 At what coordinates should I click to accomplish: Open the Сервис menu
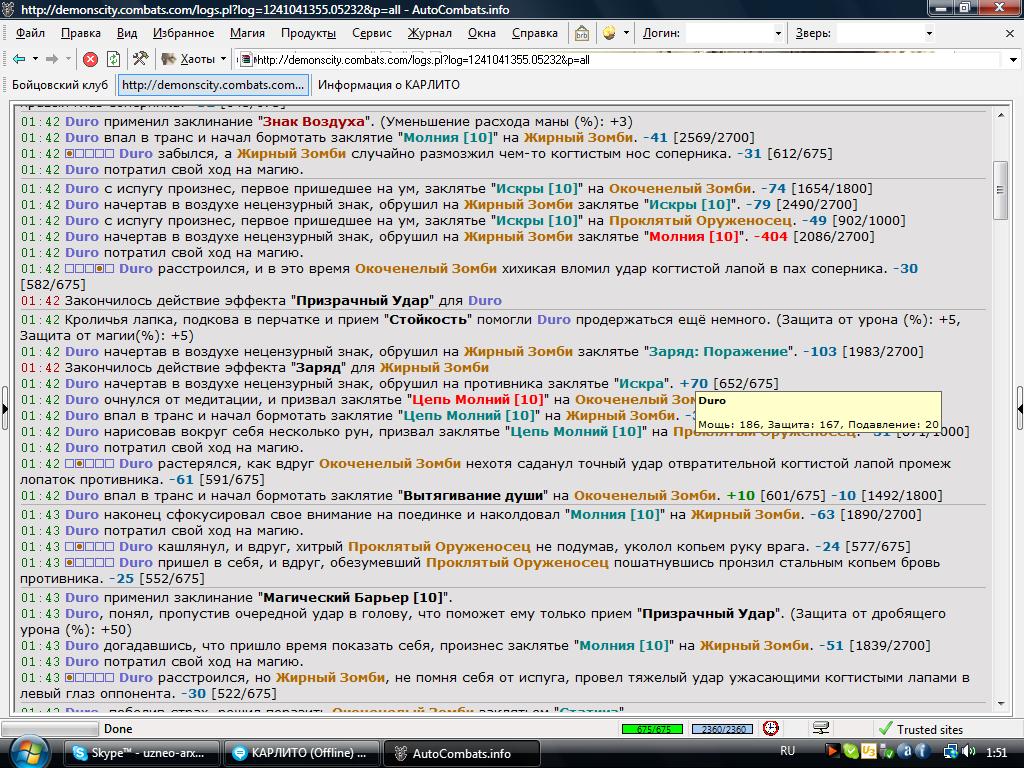click(x=372, y=33)
